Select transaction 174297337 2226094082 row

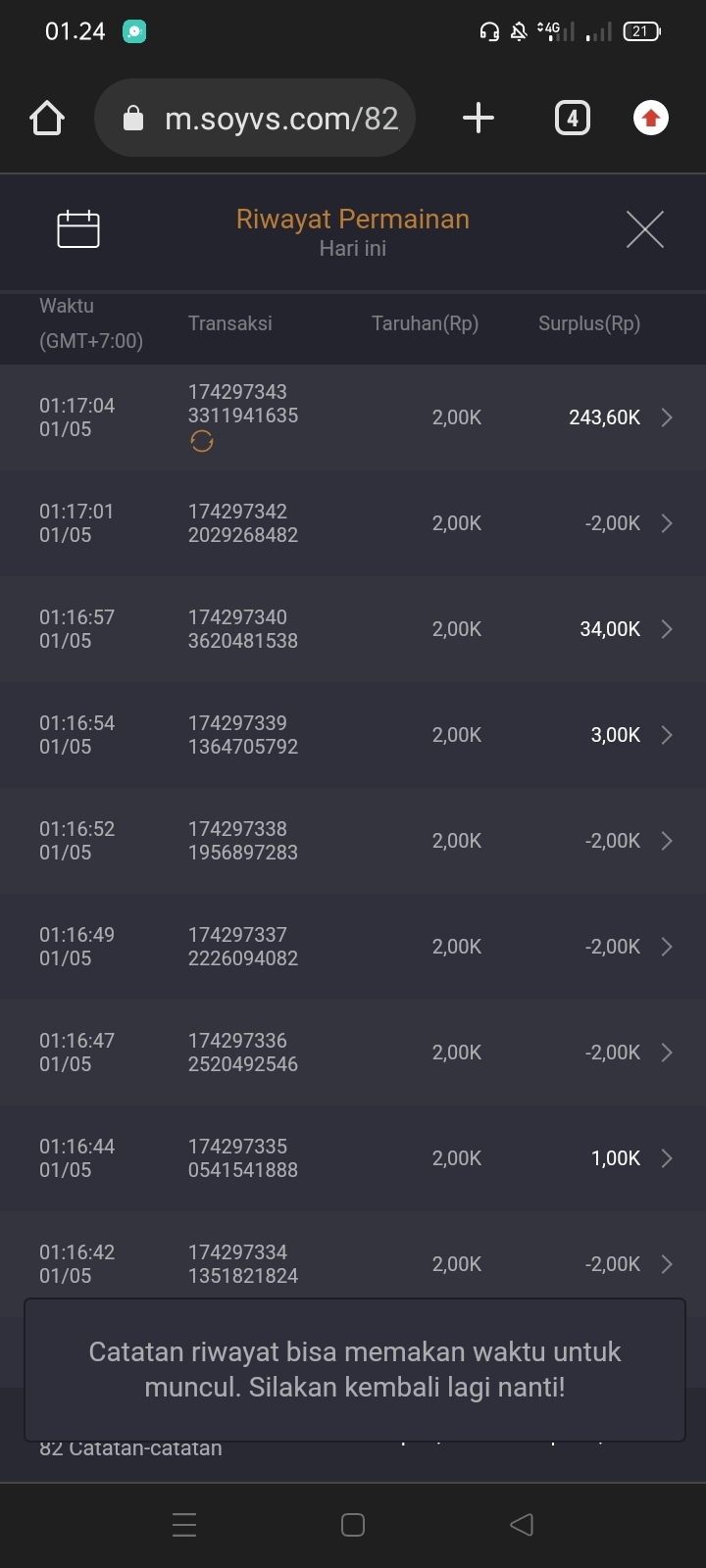tap(243, 947)
